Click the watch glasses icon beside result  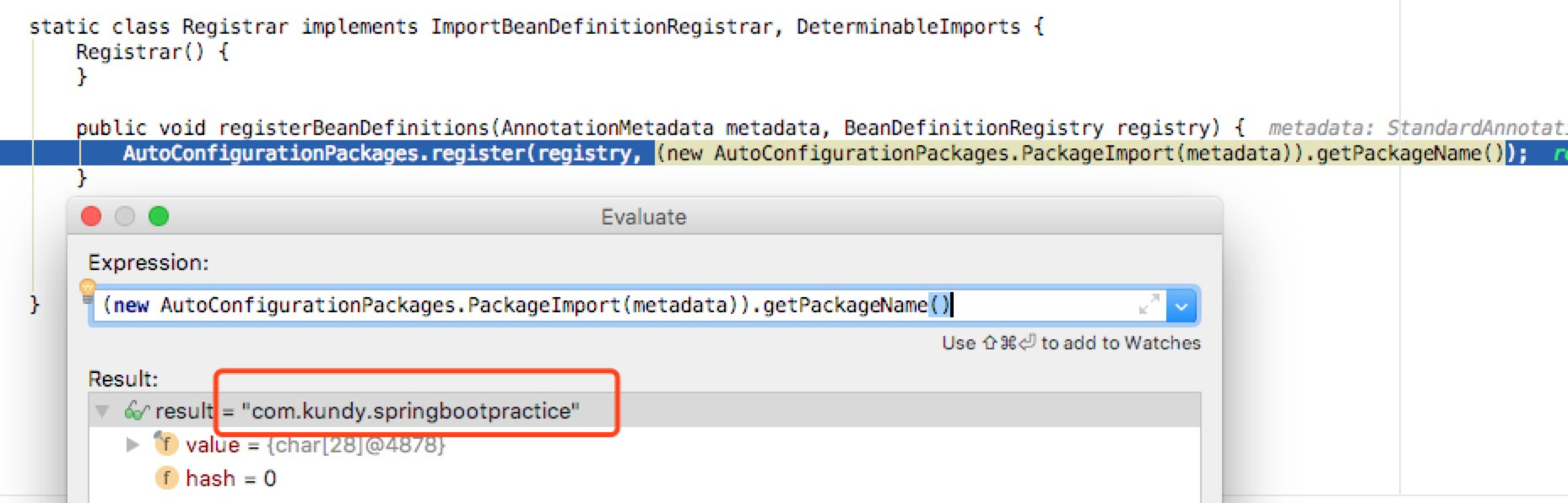[136, 411]
